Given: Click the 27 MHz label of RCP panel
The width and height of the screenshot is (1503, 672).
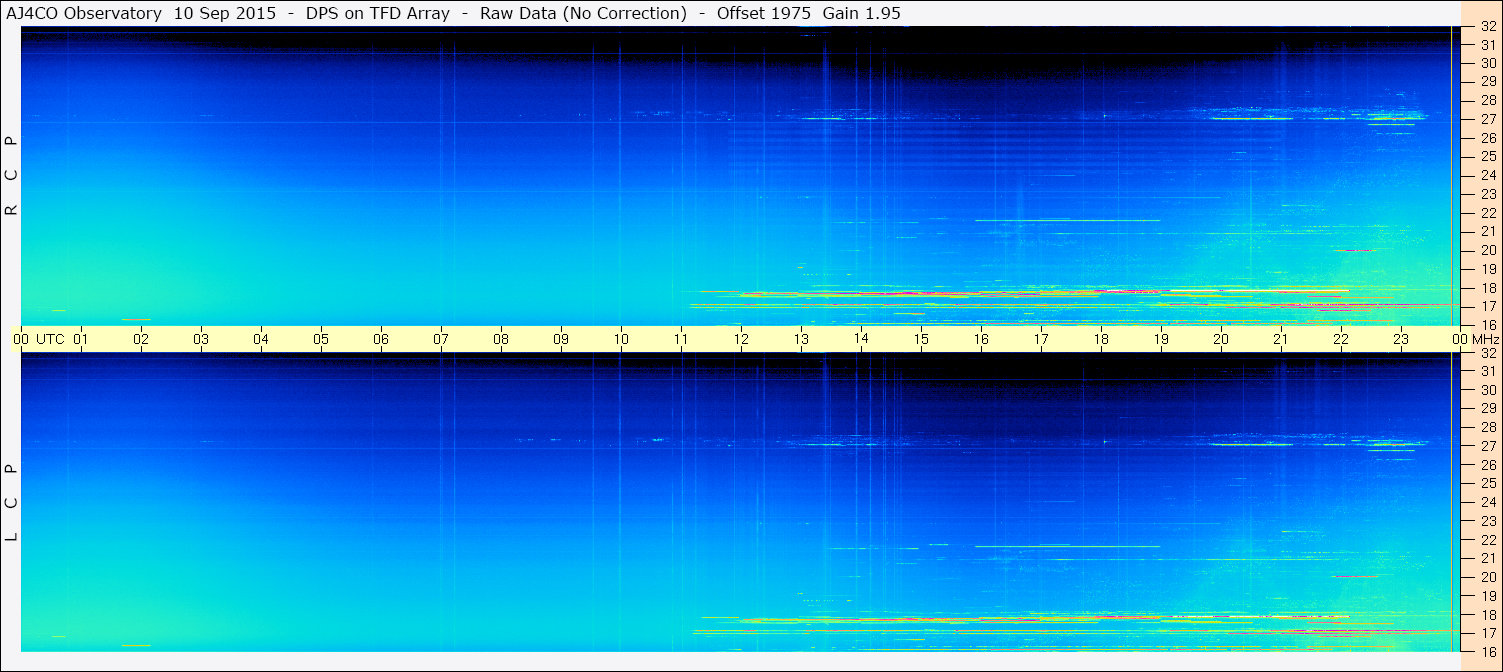Looking at the screenshot, I should (x=1487, y=119).
